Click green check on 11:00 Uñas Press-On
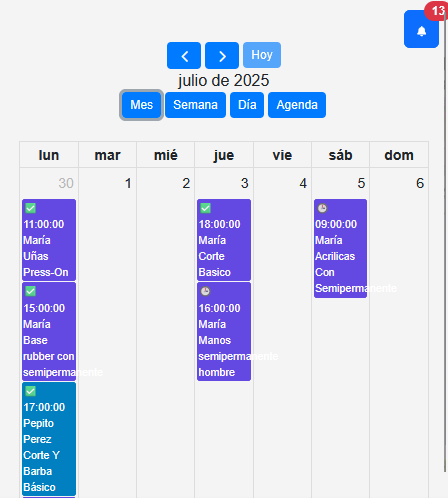Viewport: 448px width, 498px height. pos(30,208)
